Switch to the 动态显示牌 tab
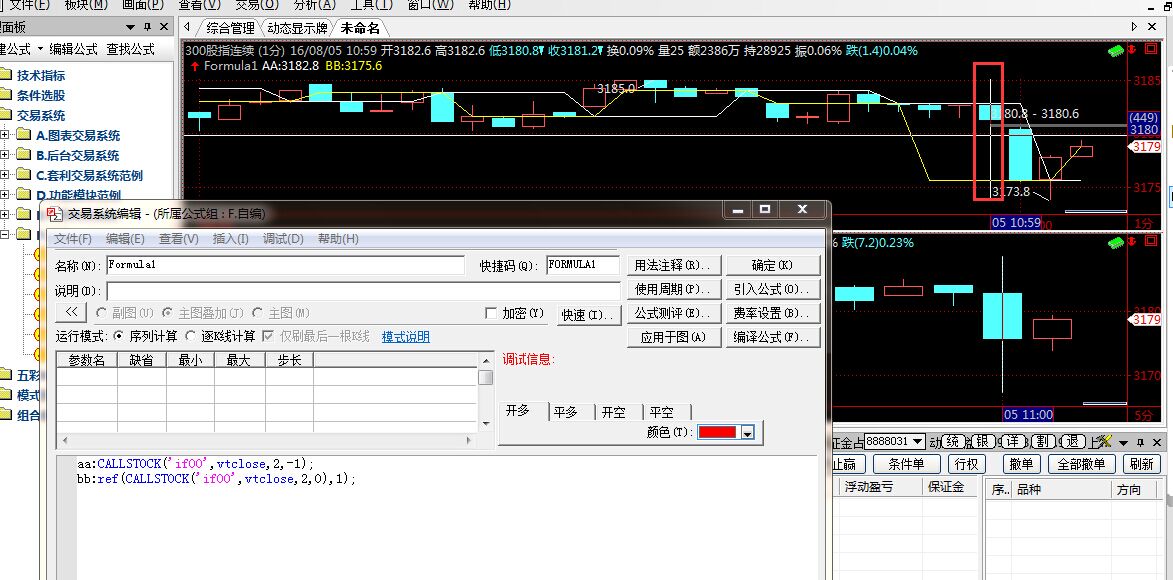This screenshot has width=1173, height=580. click(x=297, y=28)
